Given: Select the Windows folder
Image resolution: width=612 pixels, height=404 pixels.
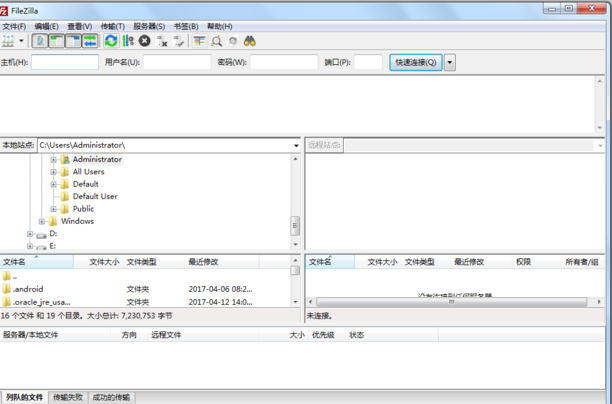Looking at the screenshot, I should point(77,221).
